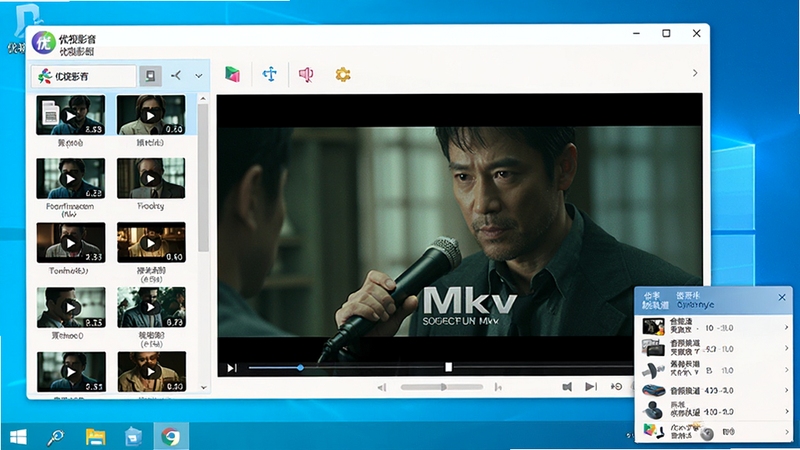Open the blue store box icon on taskbar
The height and width of the screenshot is (450, 800).
pos(133,437)
